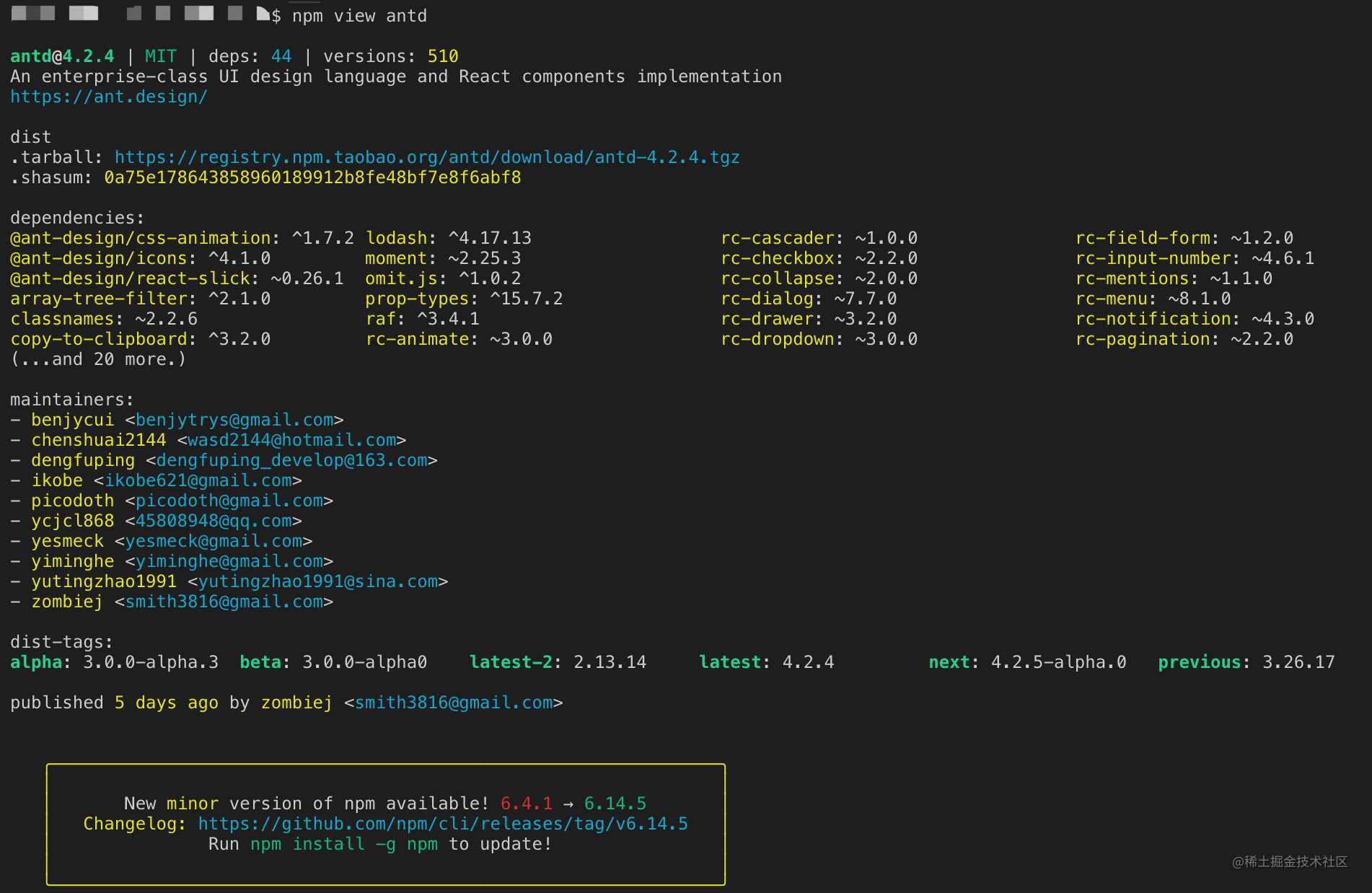
Task: Click the rc-pagination dependency entry
Action: (x=1184, y=339)
